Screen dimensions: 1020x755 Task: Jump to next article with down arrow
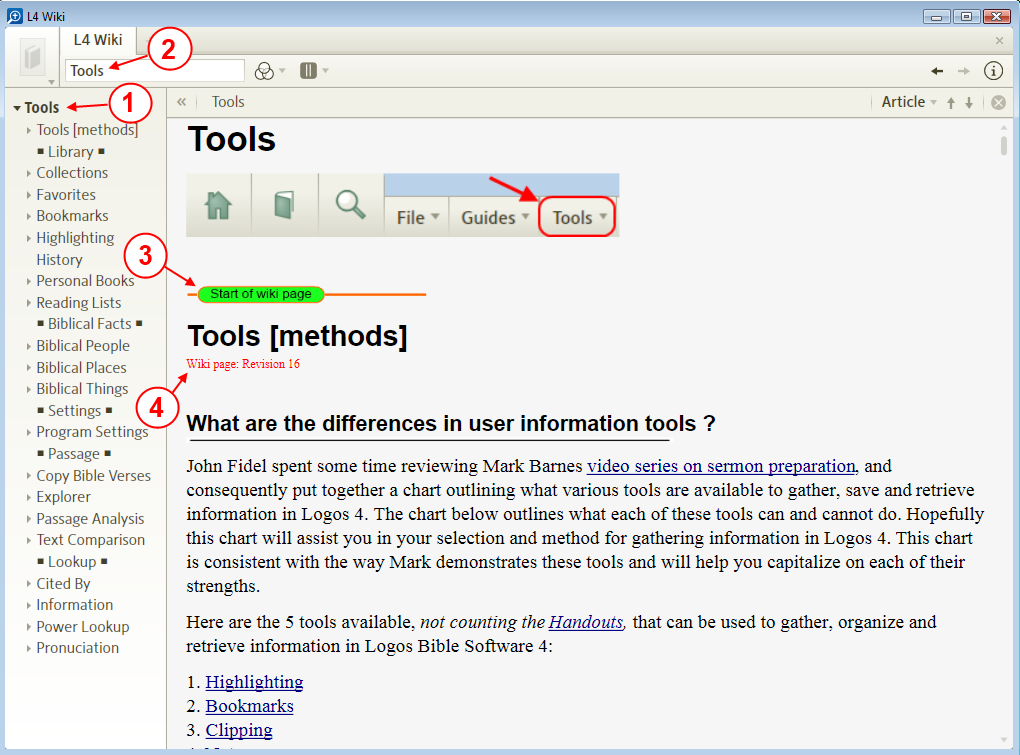pyautogui.click(x=969, y=103)
